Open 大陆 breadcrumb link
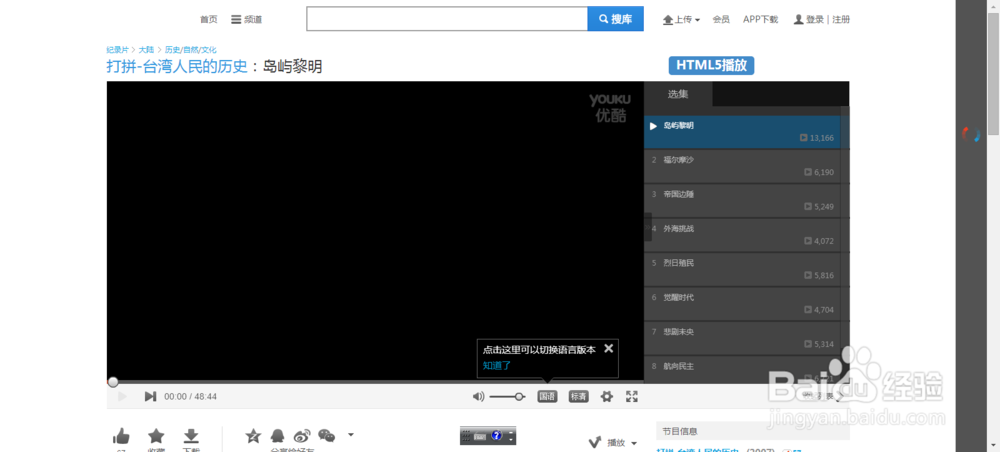 pos(146,49)
